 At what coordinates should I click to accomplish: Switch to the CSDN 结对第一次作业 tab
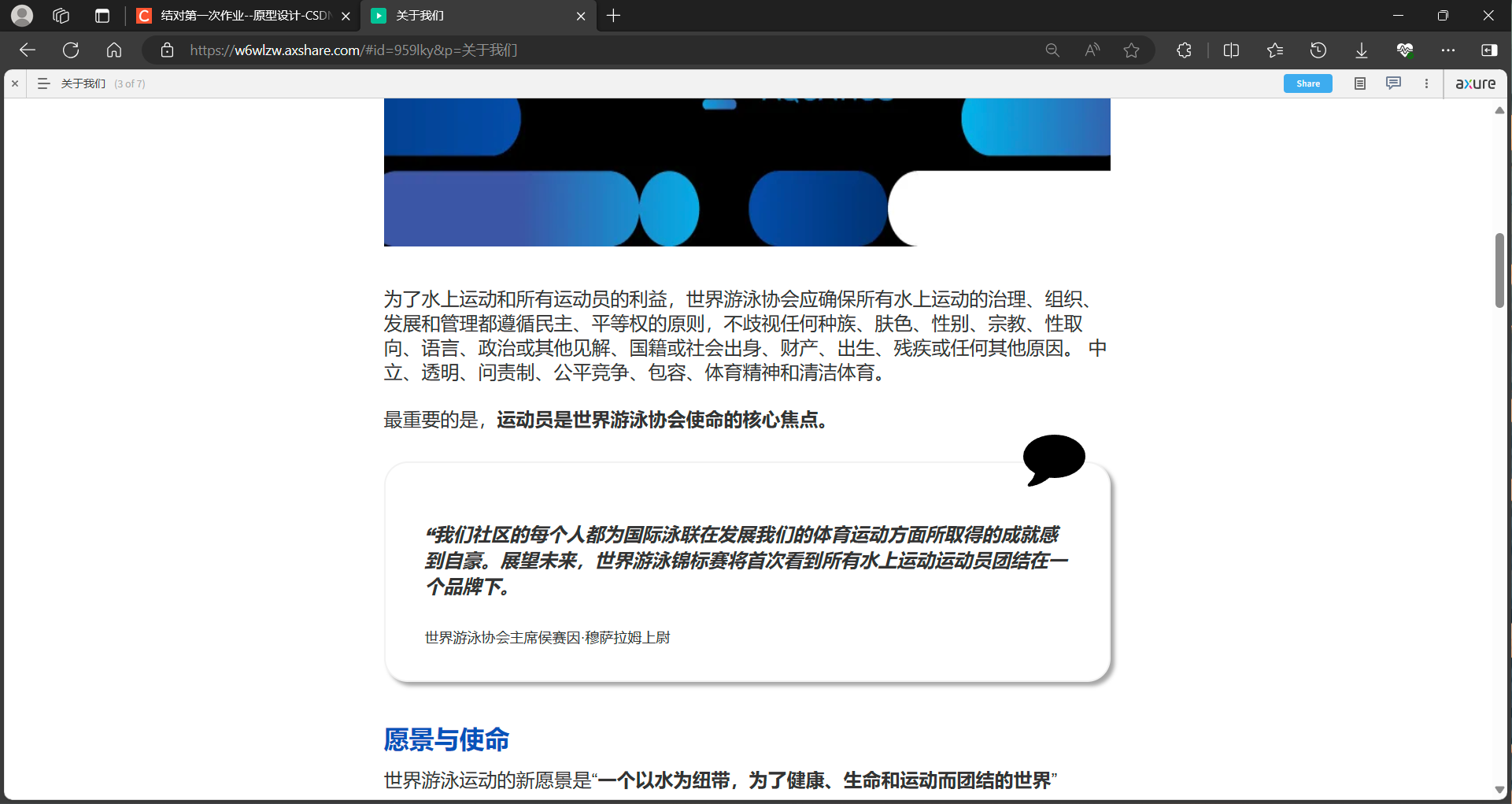pyautogui.click(x=244, y=16)
